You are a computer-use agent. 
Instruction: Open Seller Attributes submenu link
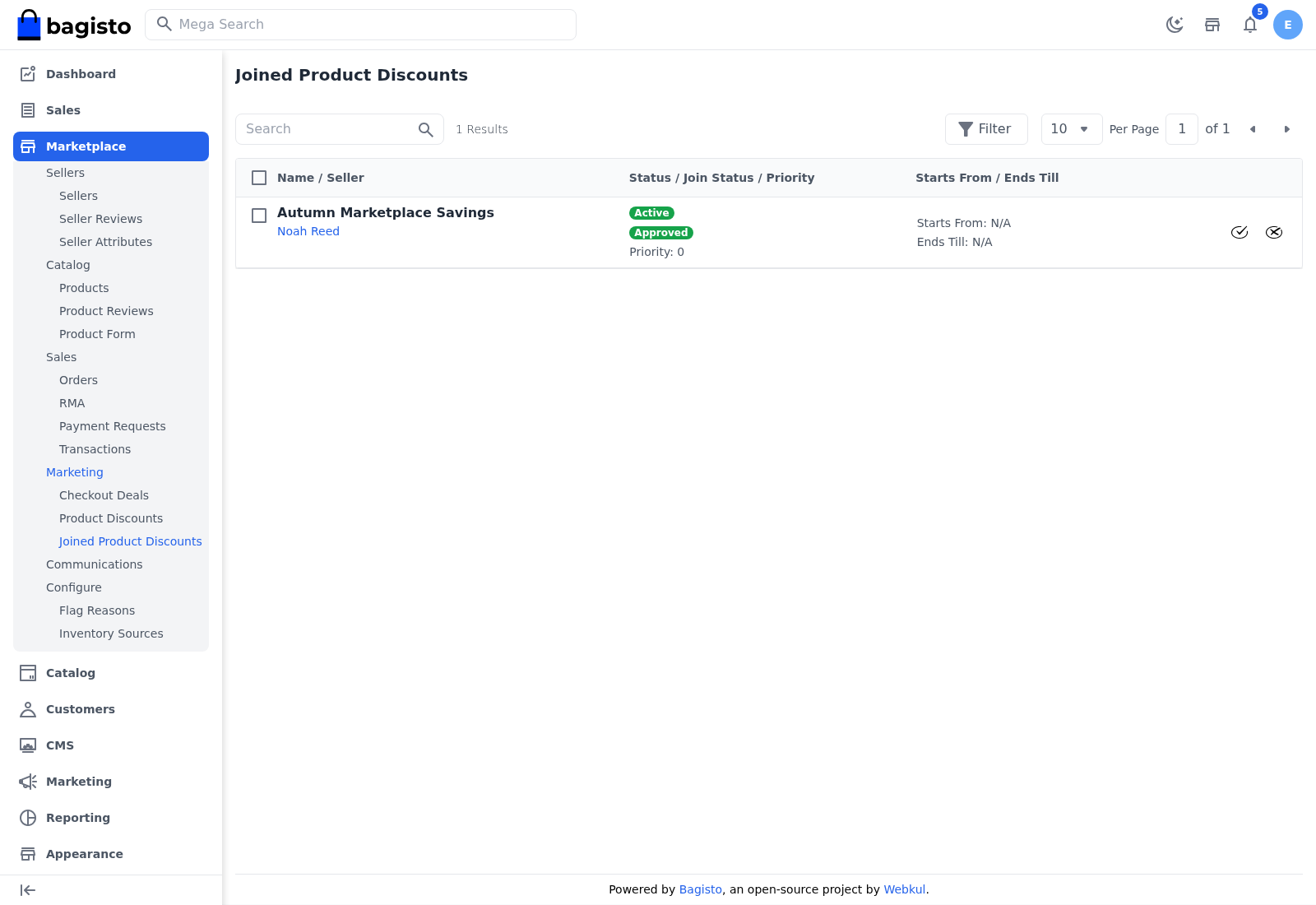click(x=105, y=242)
